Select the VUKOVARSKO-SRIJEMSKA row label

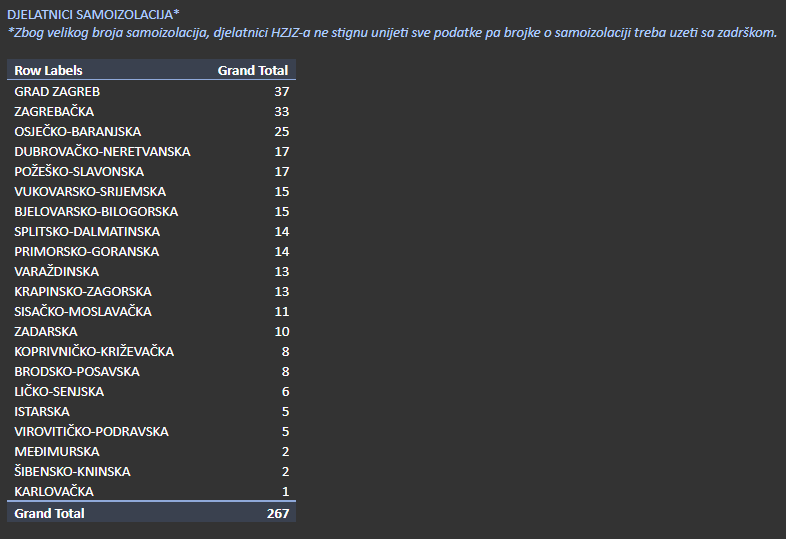tap(90, 191)
